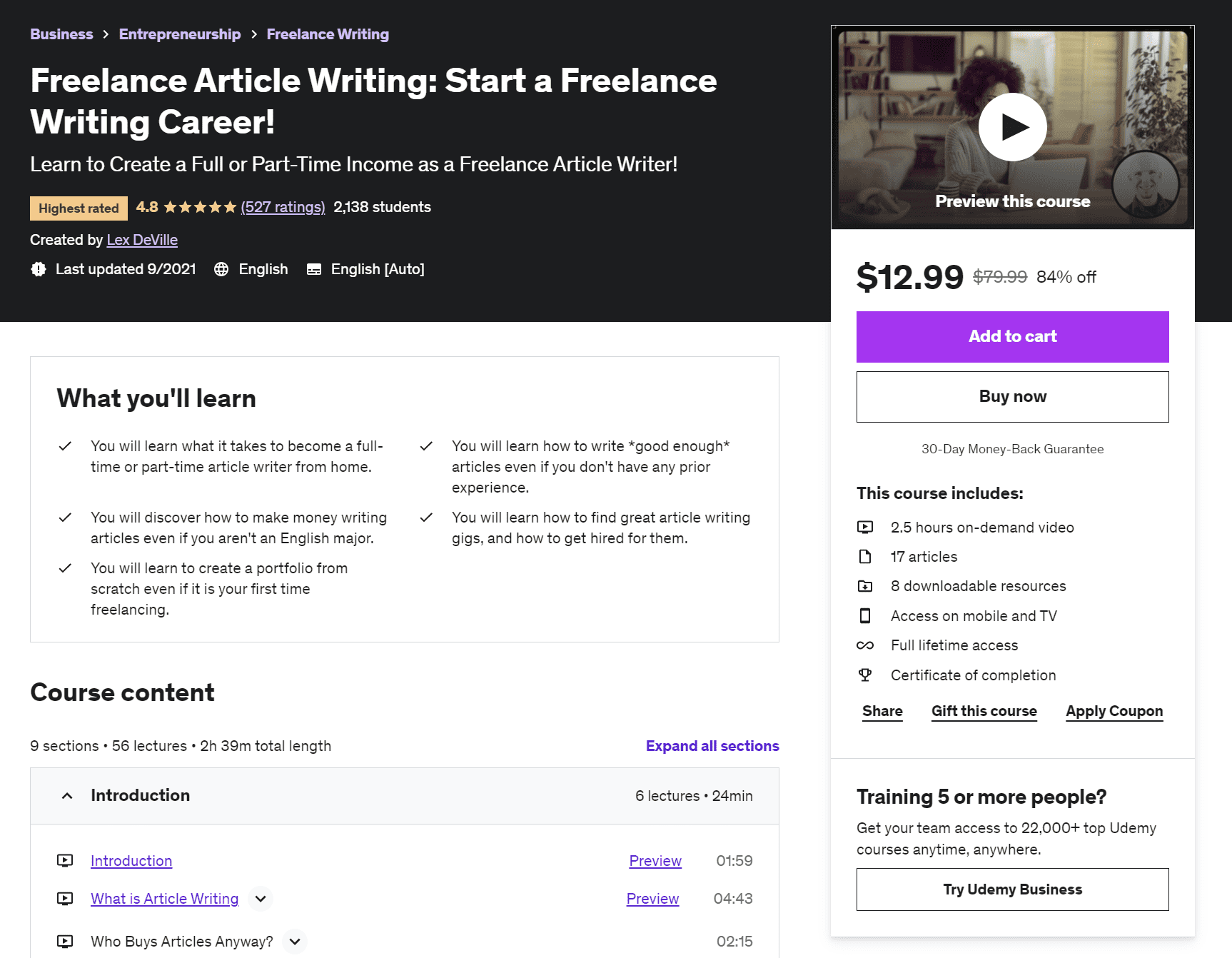Click the globe icon next to English
The height and width of the screenshot is (958, 1232).
(221, 269)
